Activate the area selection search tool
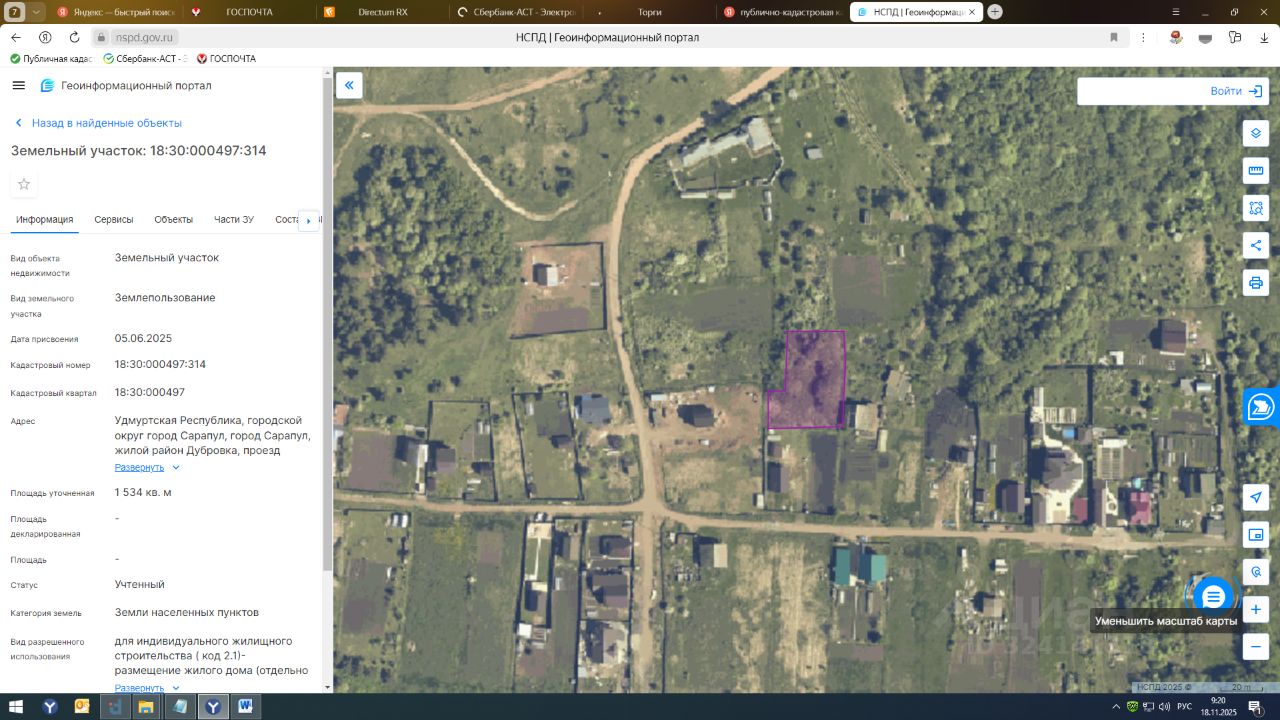The width and height of the screenshot is (1280, 720). pos(1256,208)
